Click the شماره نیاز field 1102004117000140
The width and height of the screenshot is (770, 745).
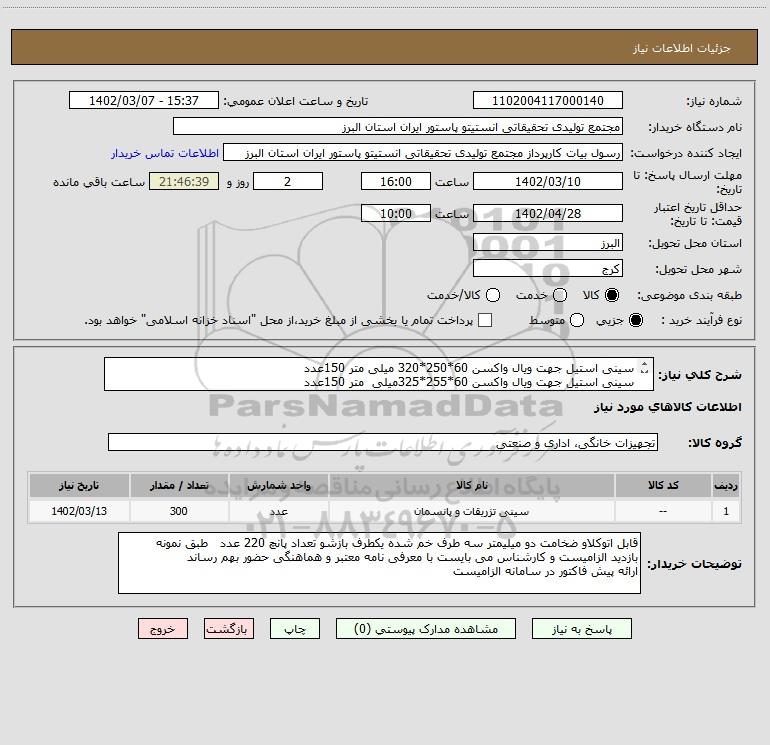[548, 101]
